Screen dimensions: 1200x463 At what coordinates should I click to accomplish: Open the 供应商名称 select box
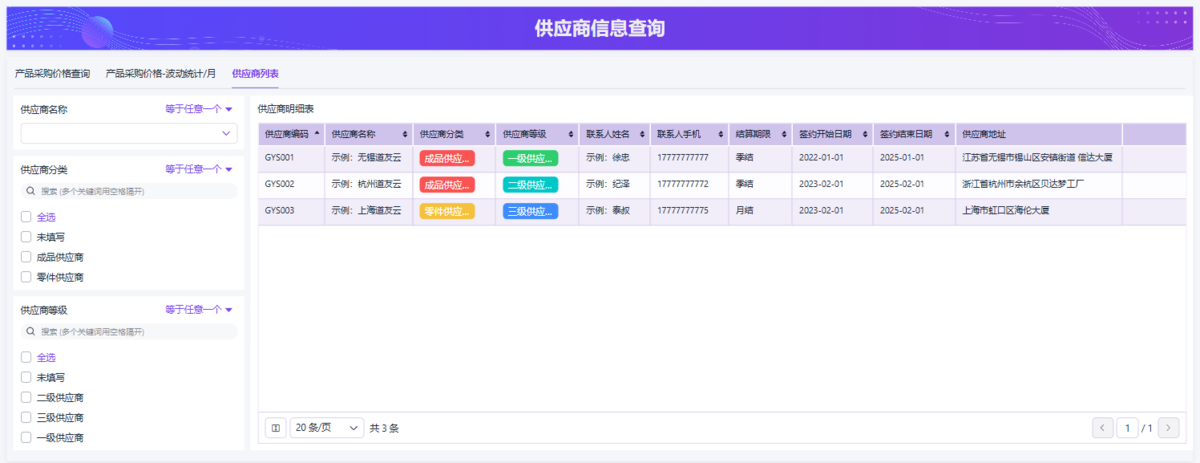(129, 133)
